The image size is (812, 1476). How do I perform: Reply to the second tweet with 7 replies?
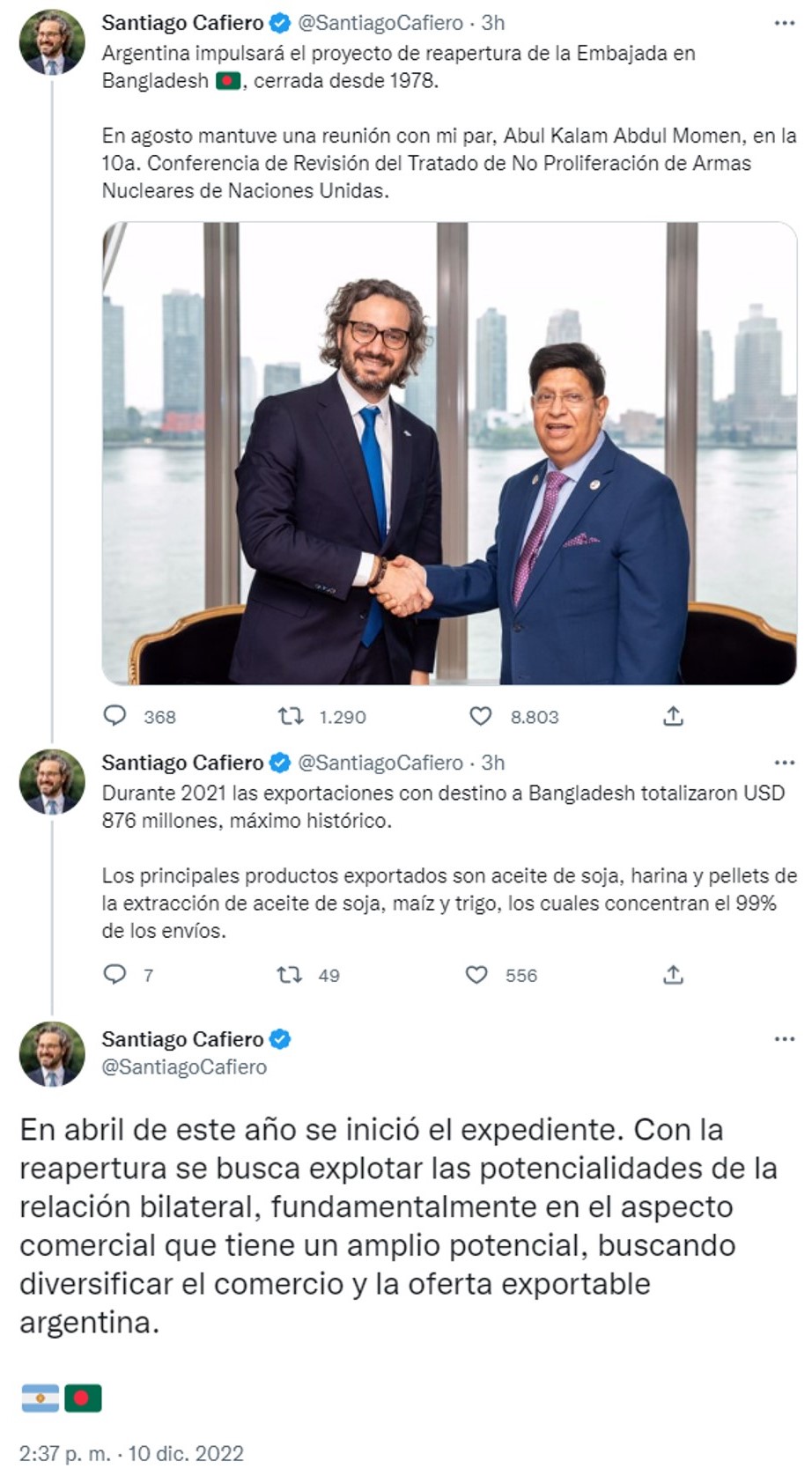point(115,974)
